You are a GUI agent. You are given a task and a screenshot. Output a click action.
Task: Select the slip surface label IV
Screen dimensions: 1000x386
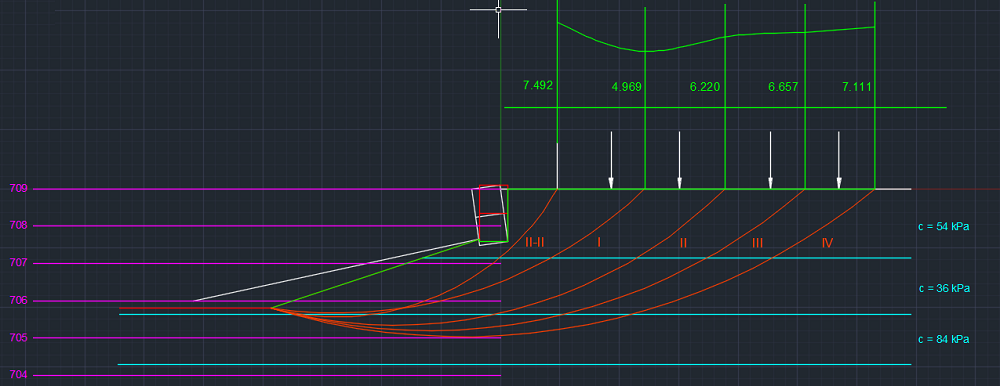pyautogui.click(x=827, y=242)
